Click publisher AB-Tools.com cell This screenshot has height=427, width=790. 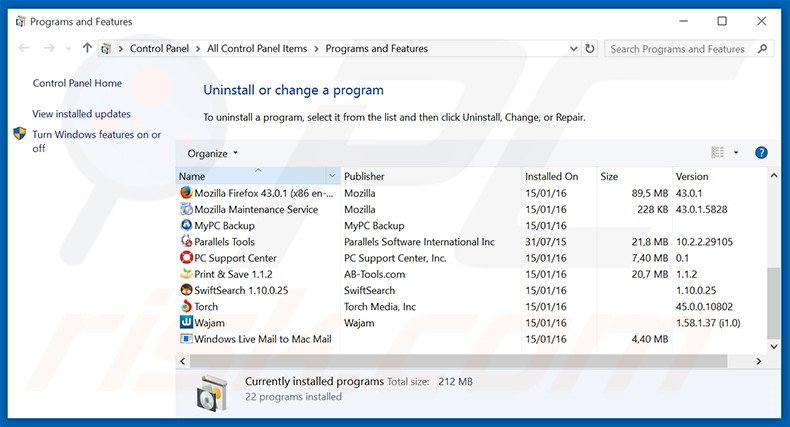click(374, 274)
